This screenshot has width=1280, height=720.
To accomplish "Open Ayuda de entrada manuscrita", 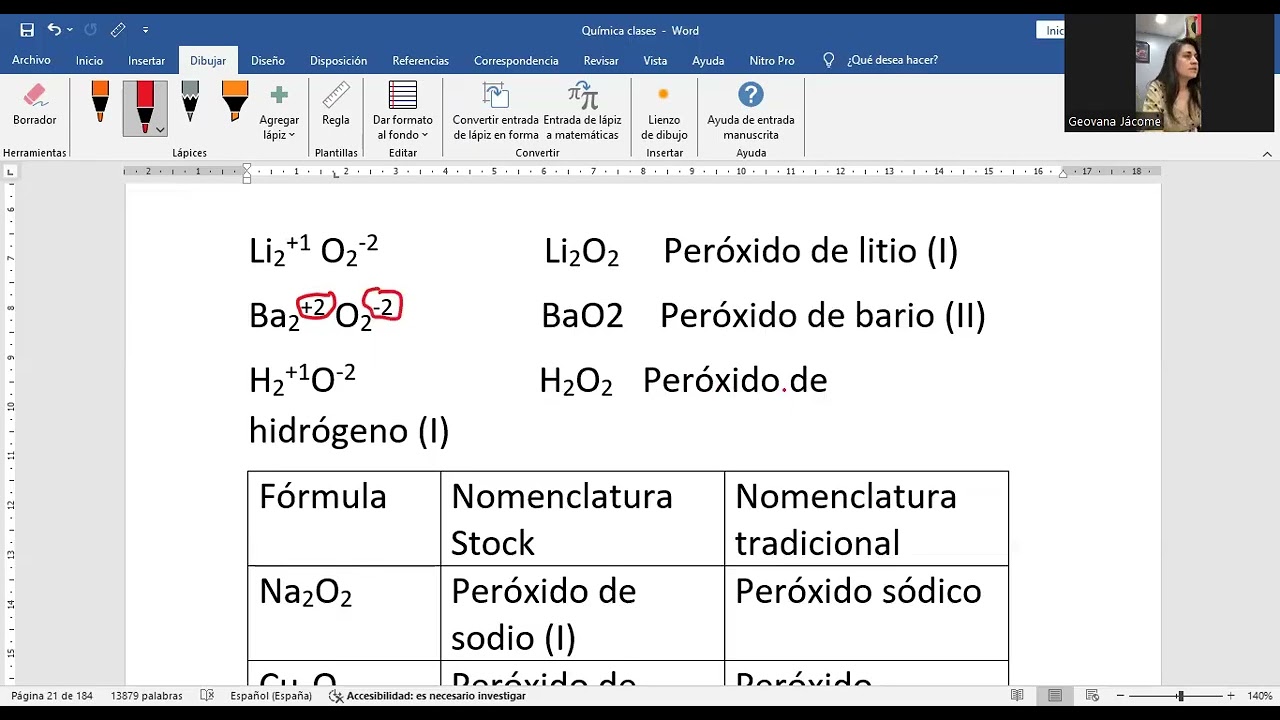I will click(751, 111).
